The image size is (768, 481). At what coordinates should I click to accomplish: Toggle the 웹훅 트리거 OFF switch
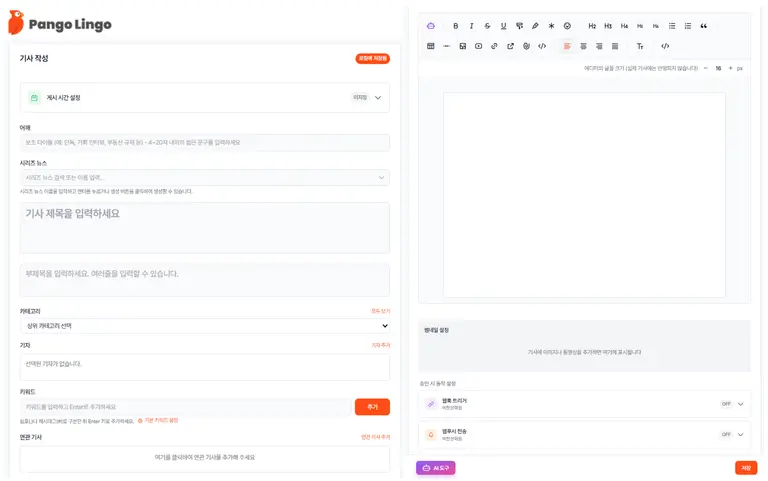[x=726, y=404]
